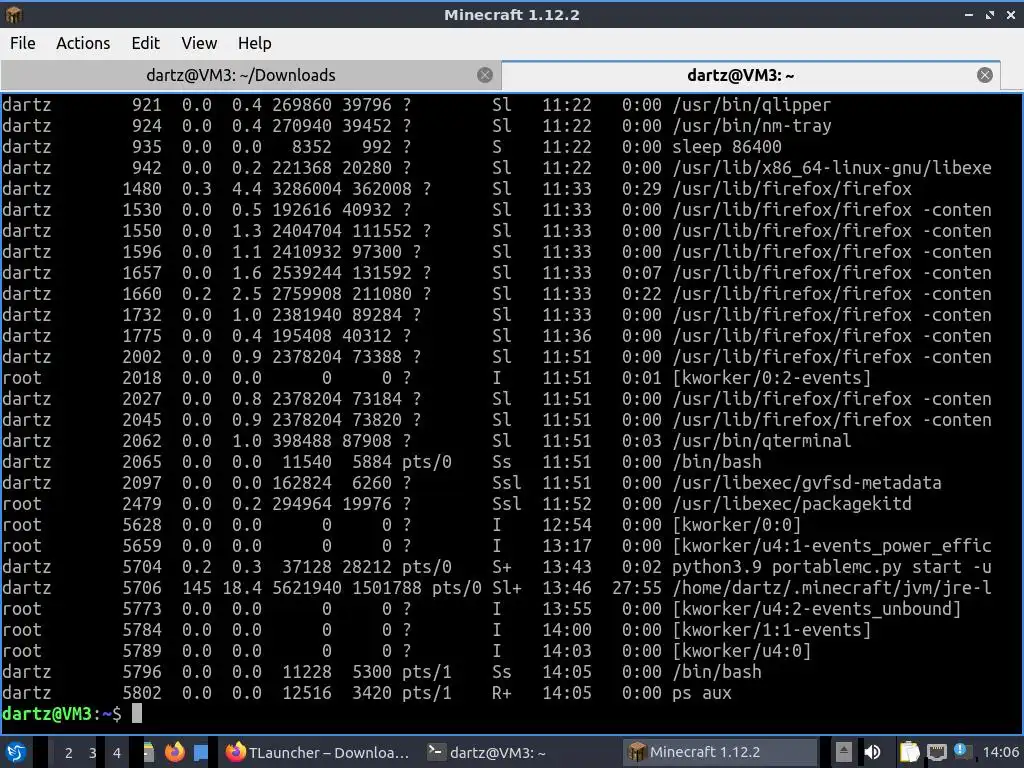The image size is (1024, 768).
Task: Click the blue show-desktop icon in the taskbar
Action: (200, 752)
